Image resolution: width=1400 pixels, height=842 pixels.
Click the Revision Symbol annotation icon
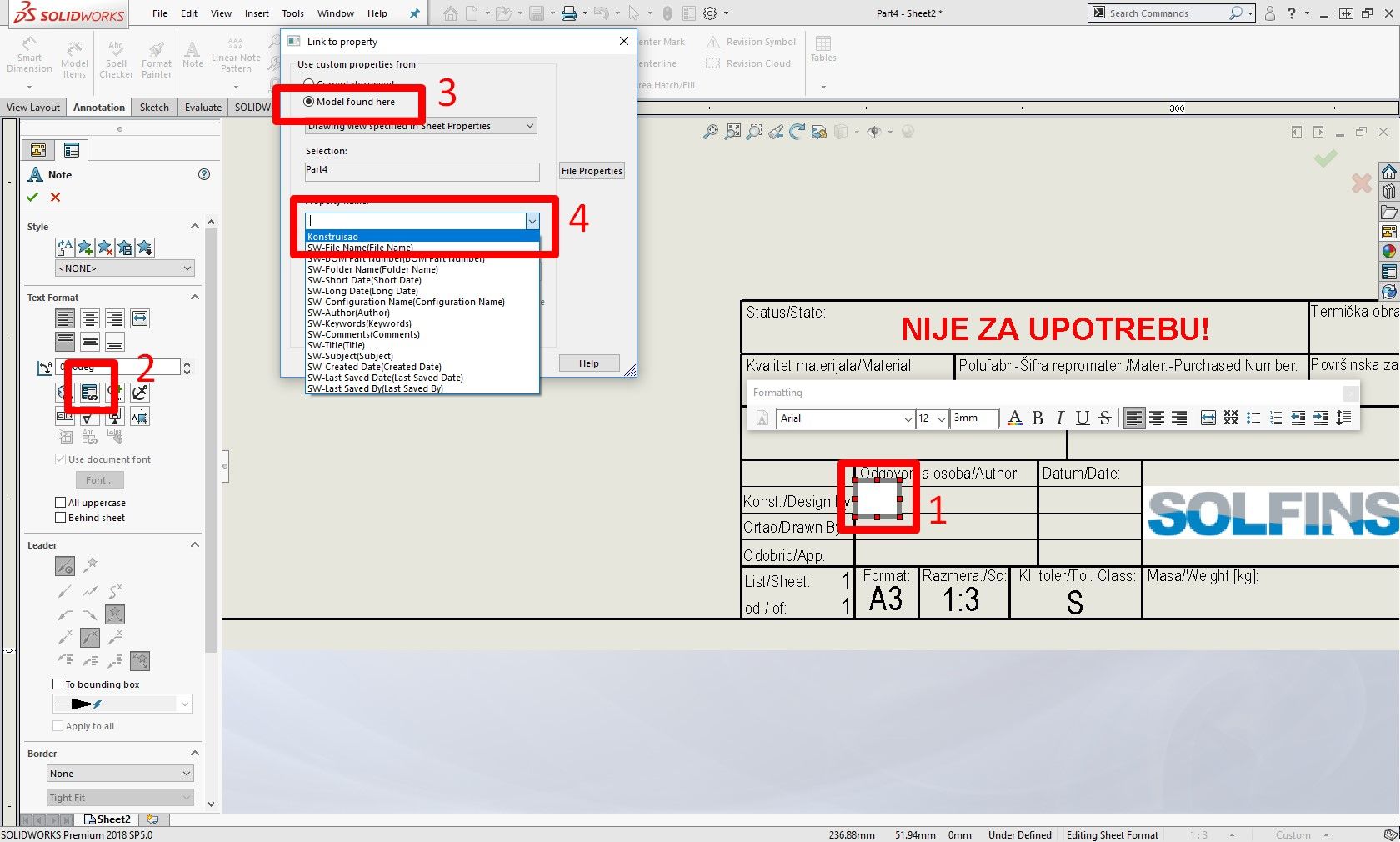(x=712, y=42)
